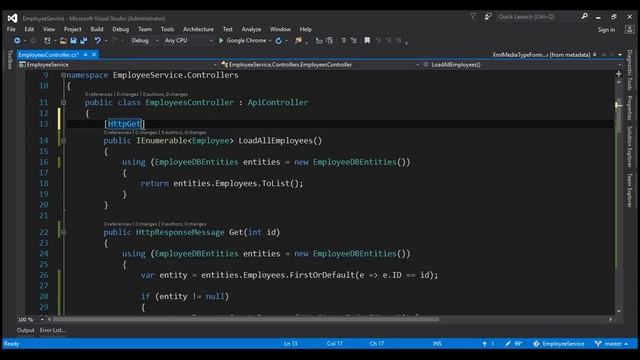The image size is (640, 360).
Task: Switch to XmlMediaTypeForm...r [from metadata] tab
Action: click(541, 55)
